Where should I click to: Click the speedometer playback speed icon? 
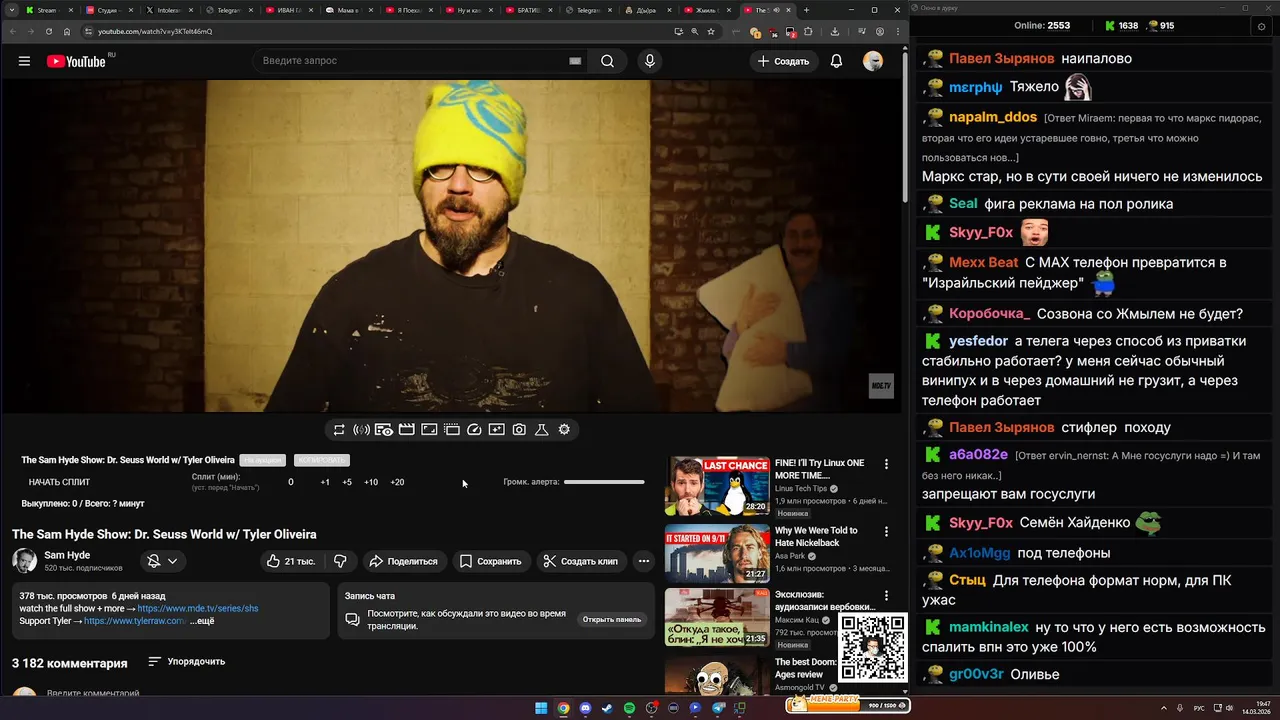click(x=474, y=430)
